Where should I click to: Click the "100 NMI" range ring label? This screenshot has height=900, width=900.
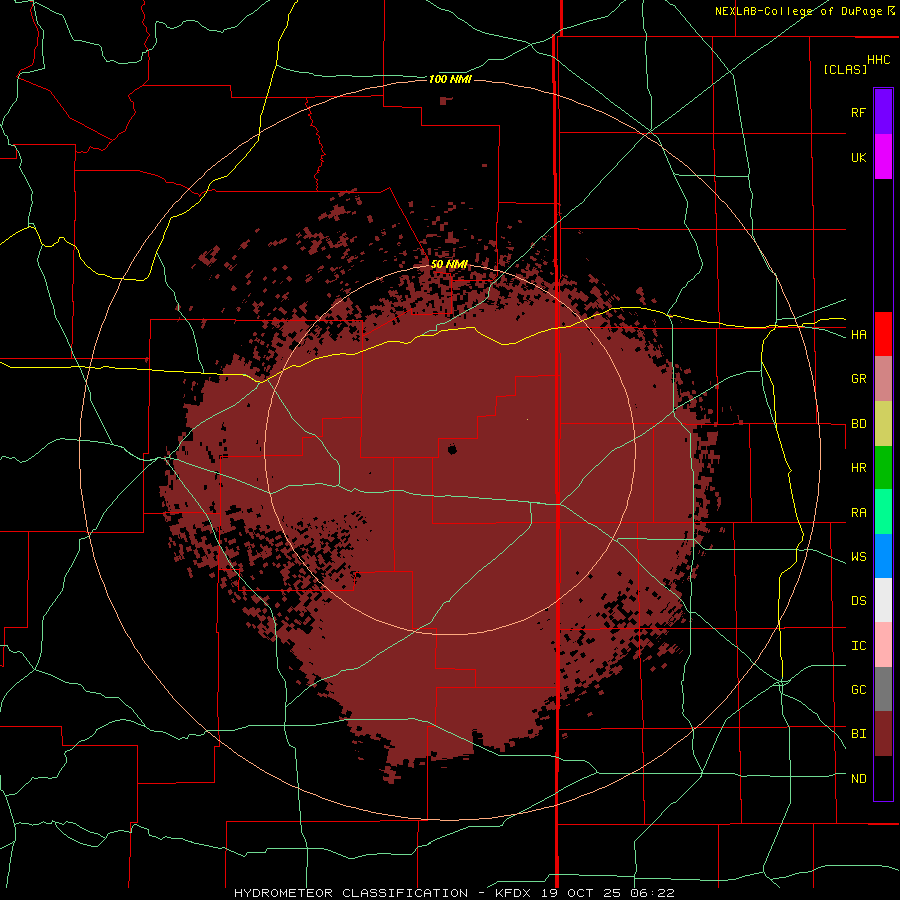tap(450, 79)
